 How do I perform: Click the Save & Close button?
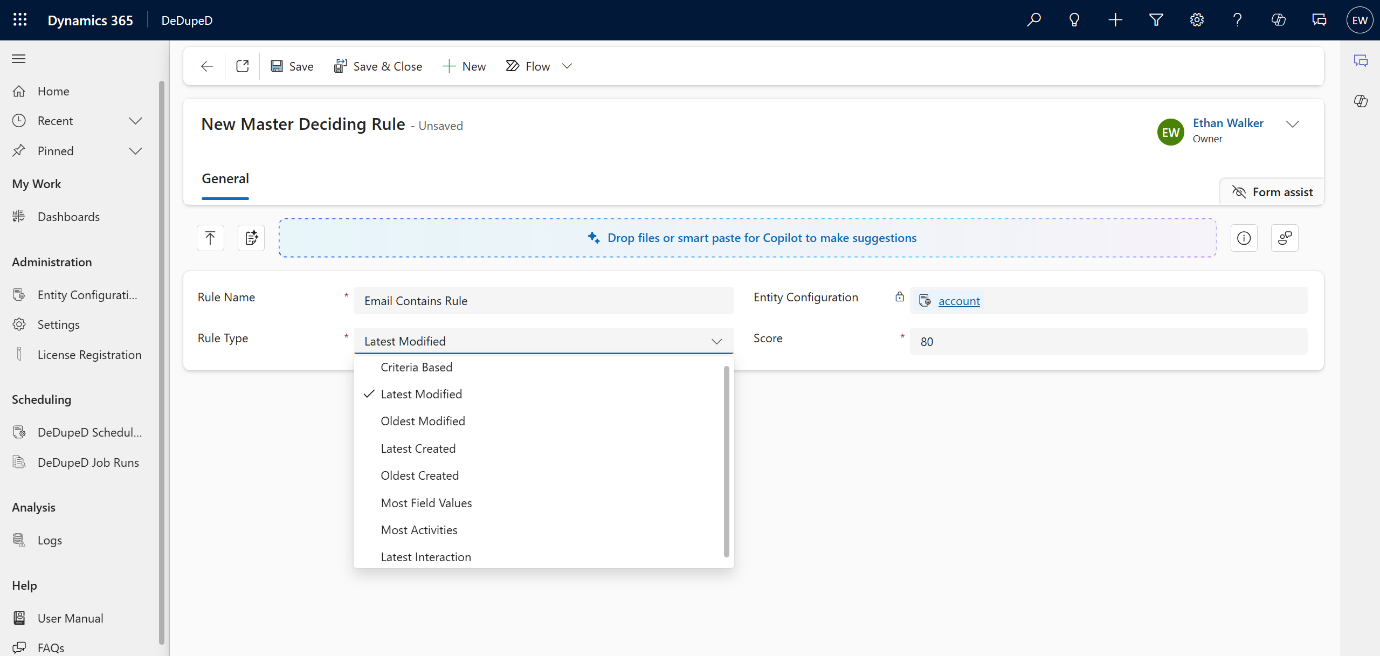pos(378,66)
